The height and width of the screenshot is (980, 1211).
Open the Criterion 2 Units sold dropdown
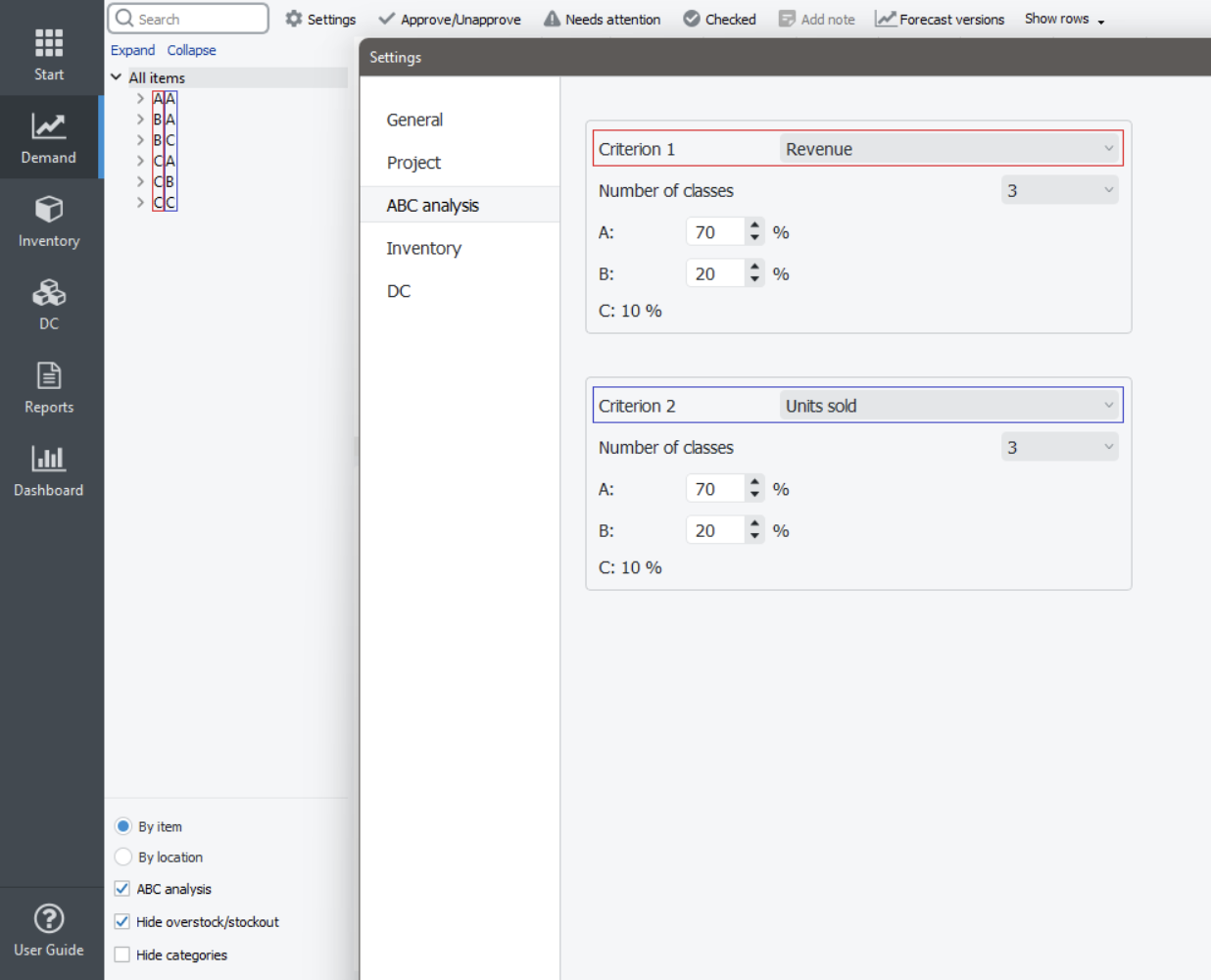tap(948, 406)
